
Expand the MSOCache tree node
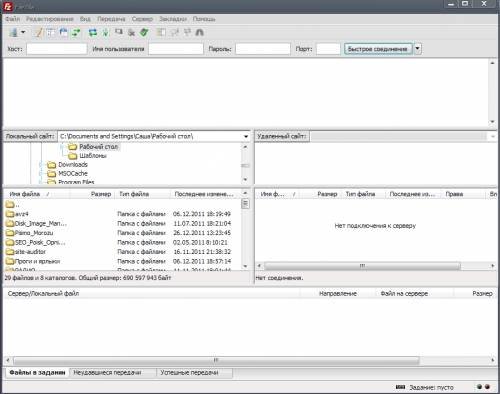click(41, 174)
